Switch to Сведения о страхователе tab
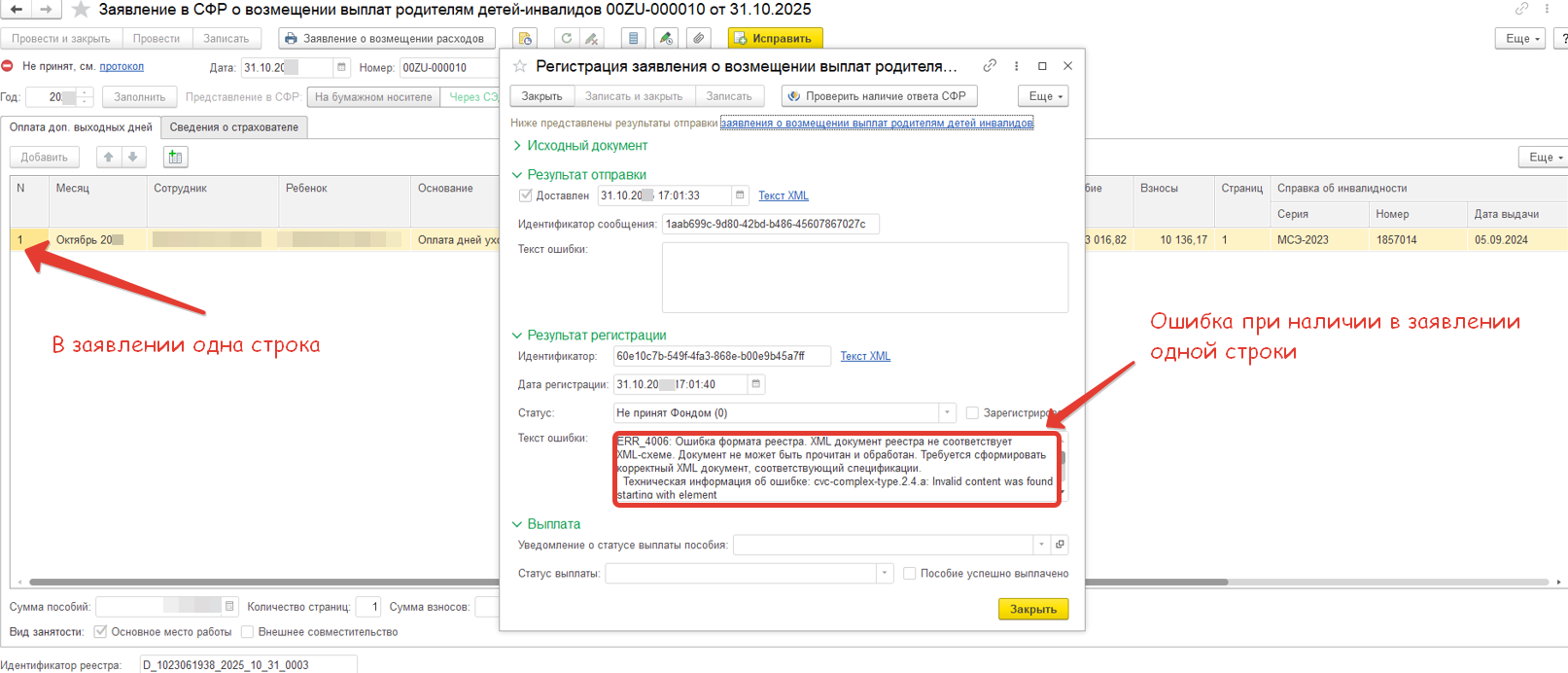 coord(234,127)
